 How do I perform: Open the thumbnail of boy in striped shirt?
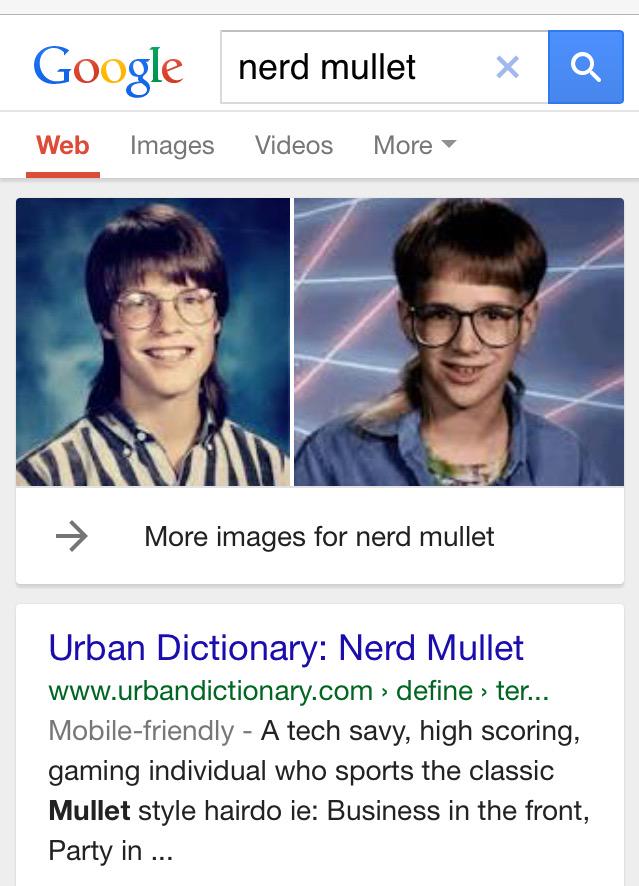pos(153,342)
